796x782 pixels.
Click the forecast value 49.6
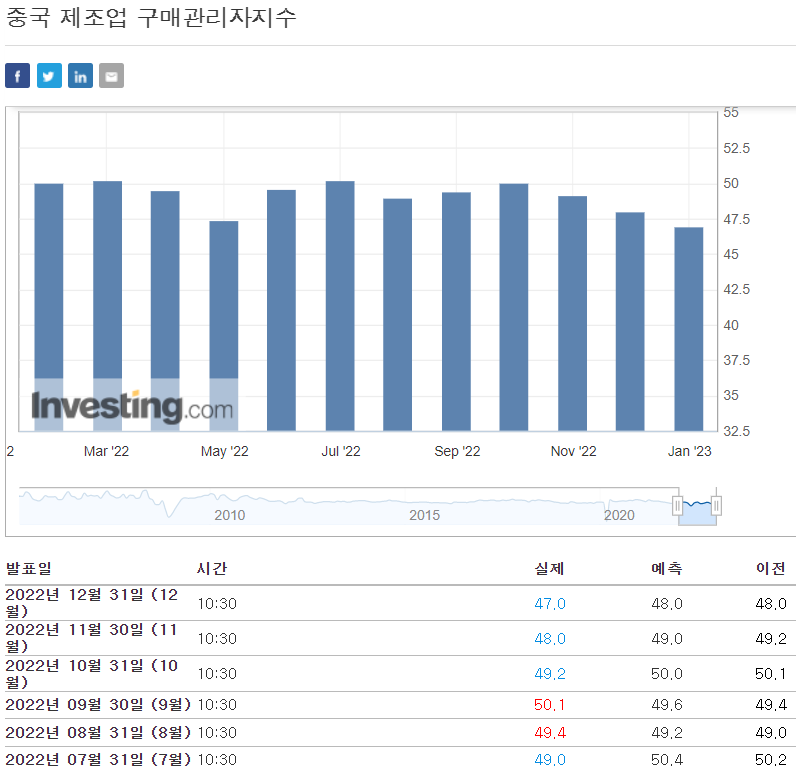(667, 705)
